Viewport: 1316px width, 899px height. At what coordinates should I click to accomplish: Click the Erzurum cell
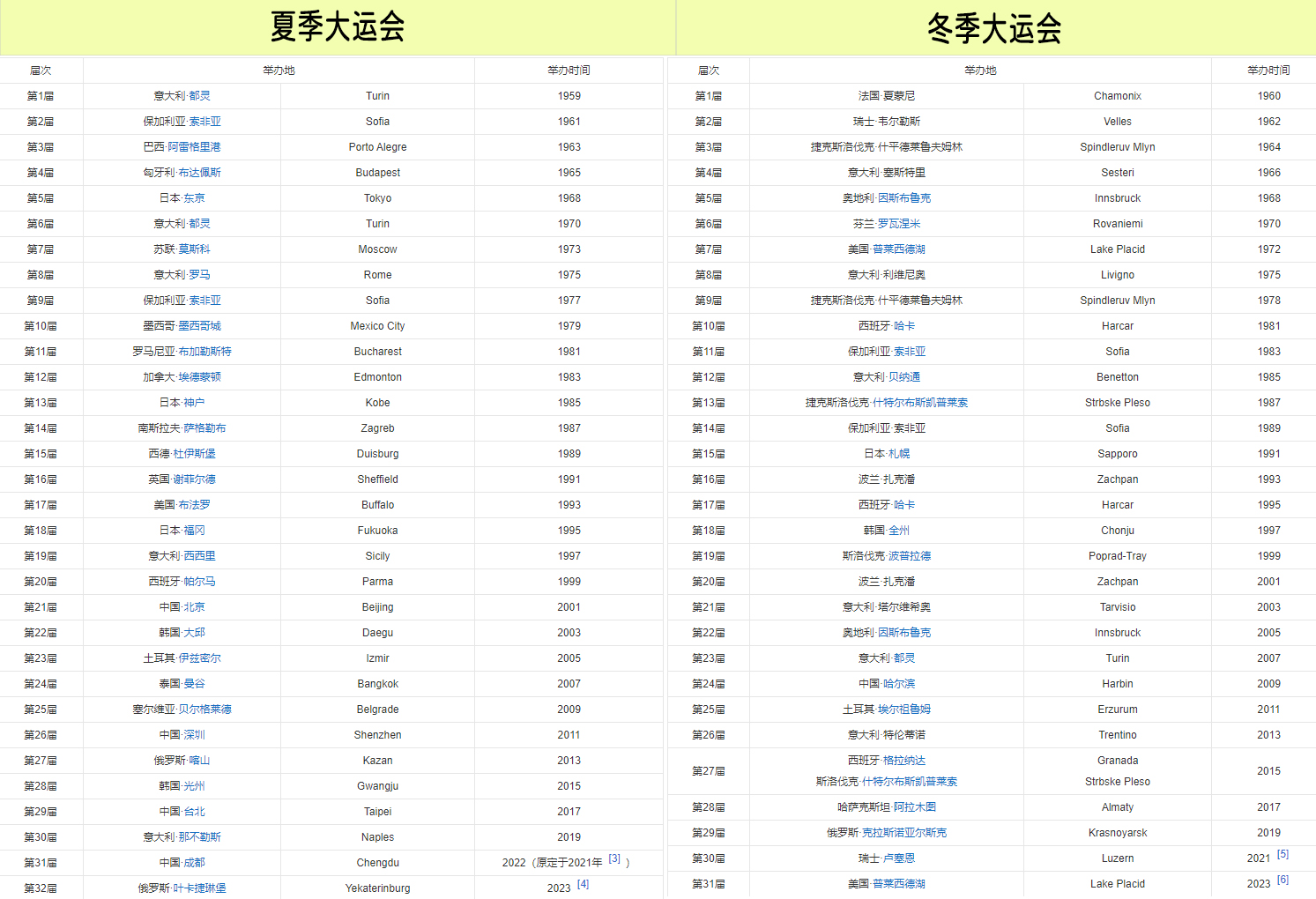tap(1118, 710)
